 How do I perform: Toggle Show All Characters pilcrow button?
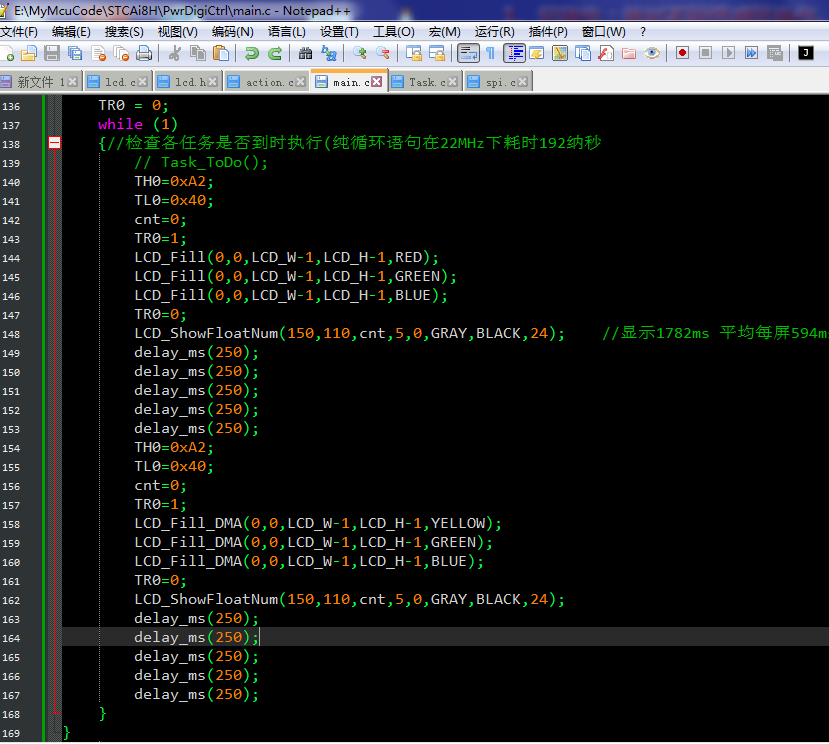490,53
